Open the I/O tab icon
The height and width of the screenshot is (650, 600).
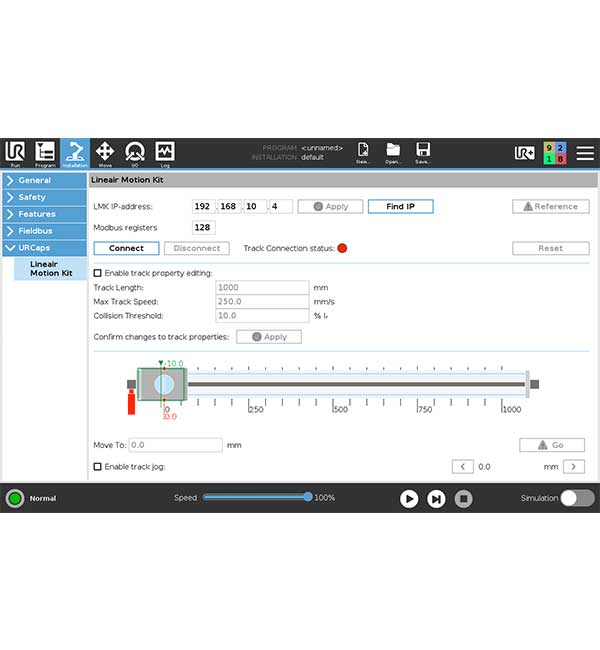135,153
